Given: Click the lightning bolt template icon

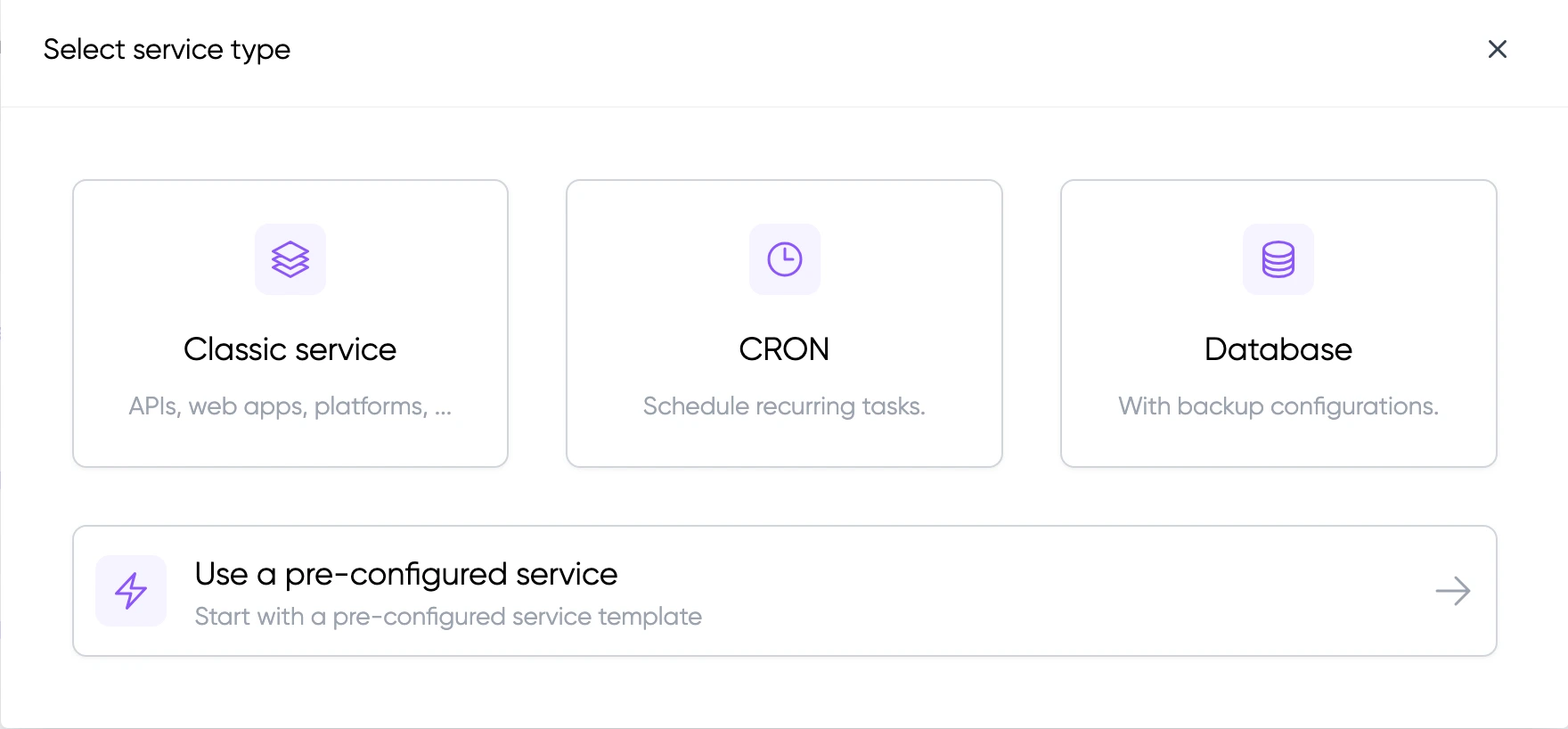Looking at the screenshot, I should (x=131, y=591).
